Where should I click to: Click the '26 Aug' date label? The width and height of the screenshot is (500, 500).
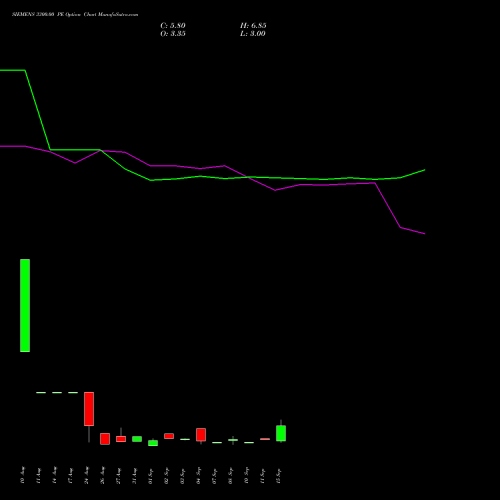102,476
